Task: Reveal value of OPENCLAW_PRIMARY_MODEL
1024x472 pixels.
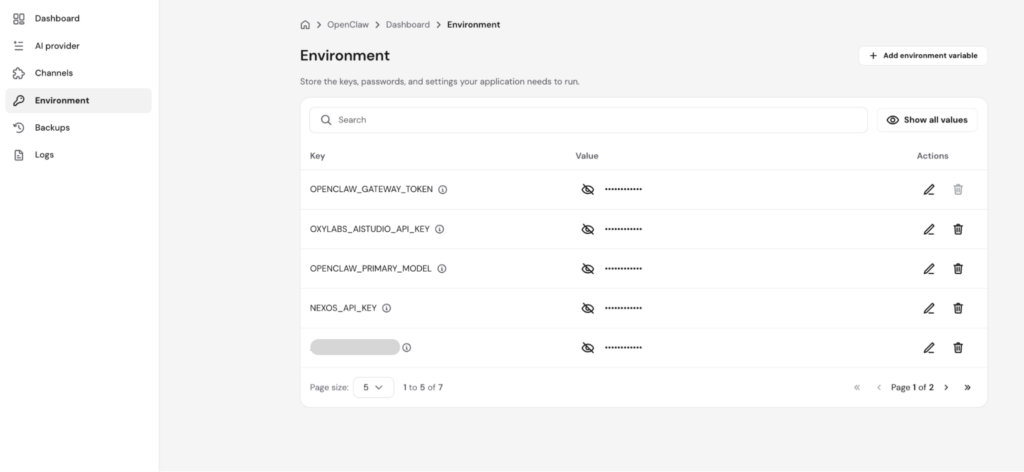Action: pyautogui.click(x=588, y=269)
